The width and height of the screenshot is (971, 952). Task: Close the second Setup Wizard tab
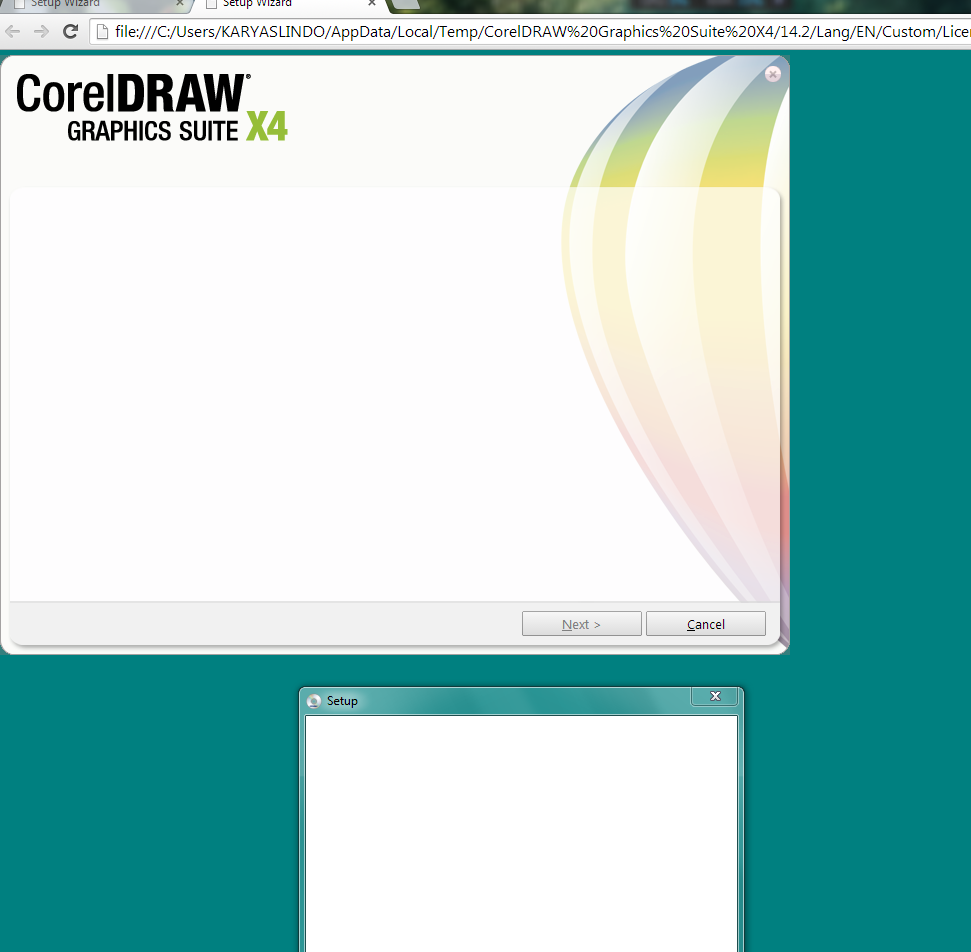(372, 3)
